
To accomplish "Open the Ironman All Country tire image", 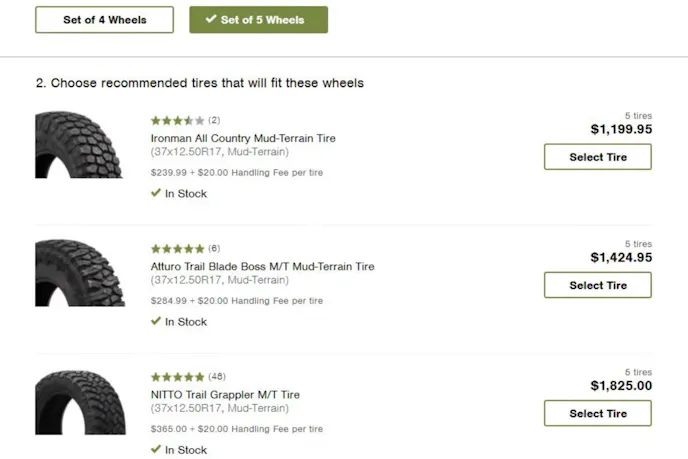I will (x=79, y=145).
